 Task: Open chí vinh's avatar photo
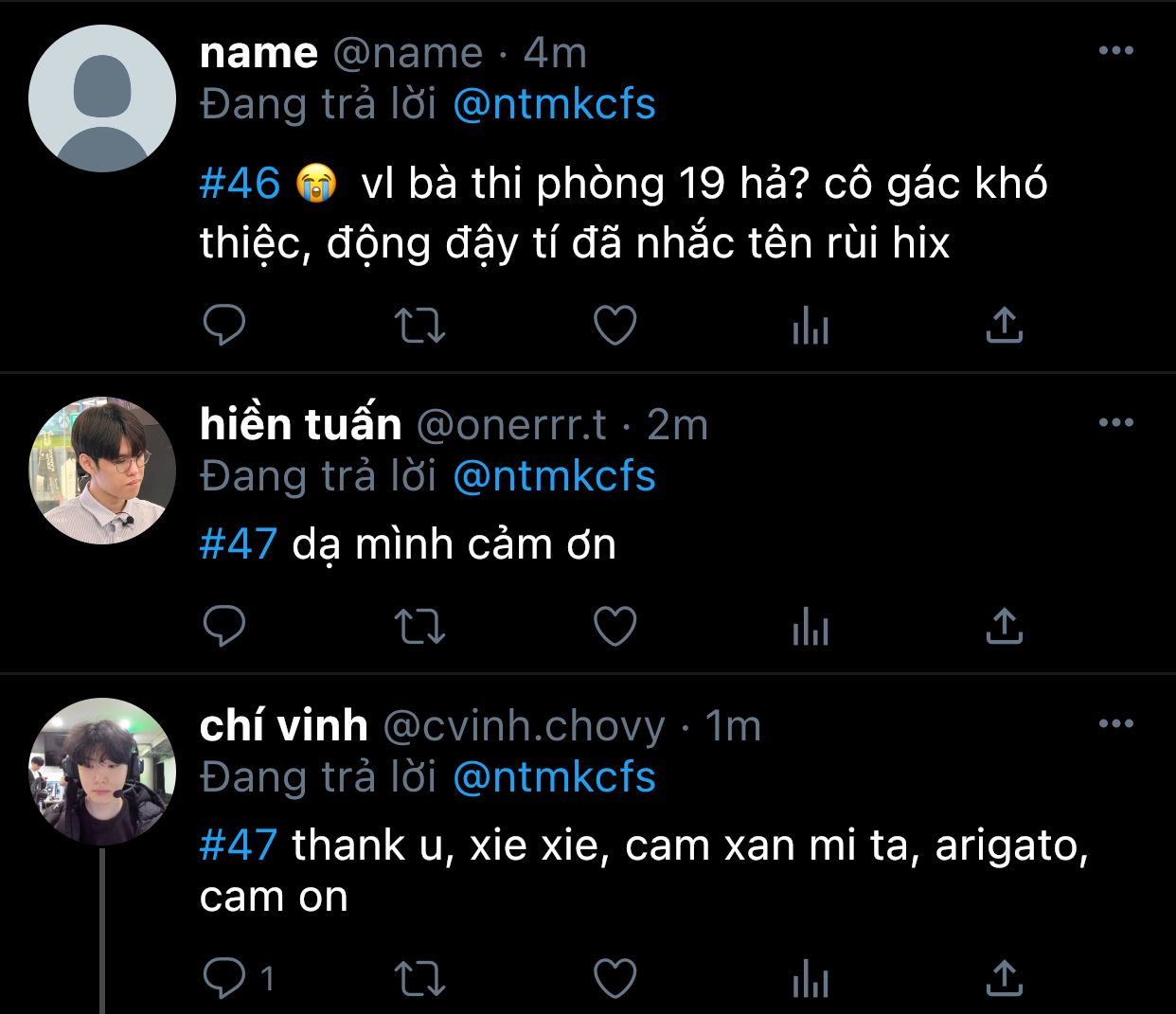[x=102, y=771]
